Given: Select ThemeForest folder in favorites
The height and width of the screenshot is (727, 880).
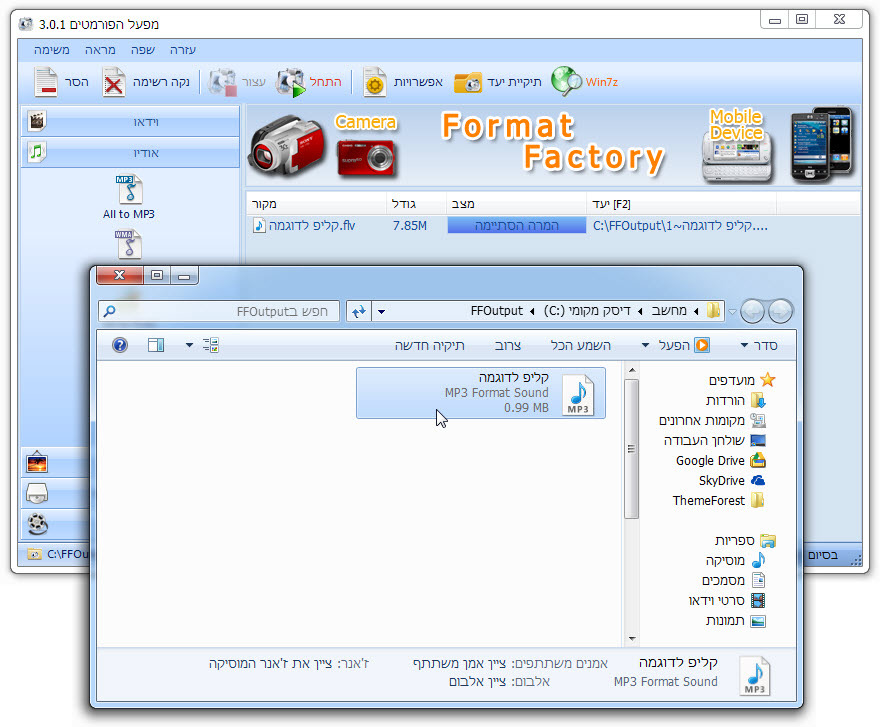Looking at the screenshot, I should click(719, 500).
